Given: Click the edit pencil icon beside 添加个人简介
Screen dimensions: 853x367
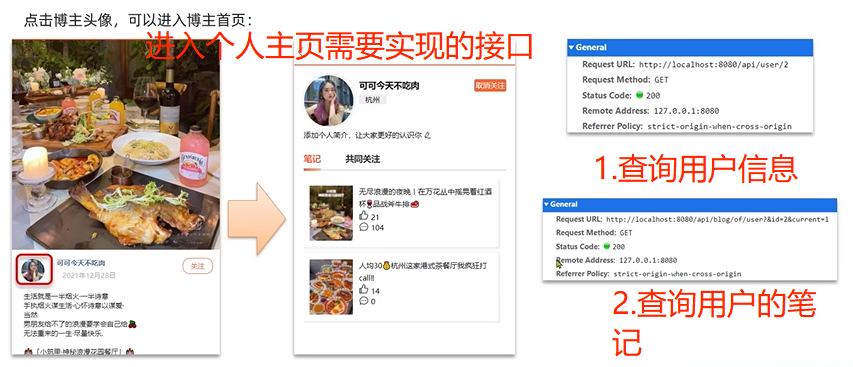Looking at the screenshot, I should point(427,135).
